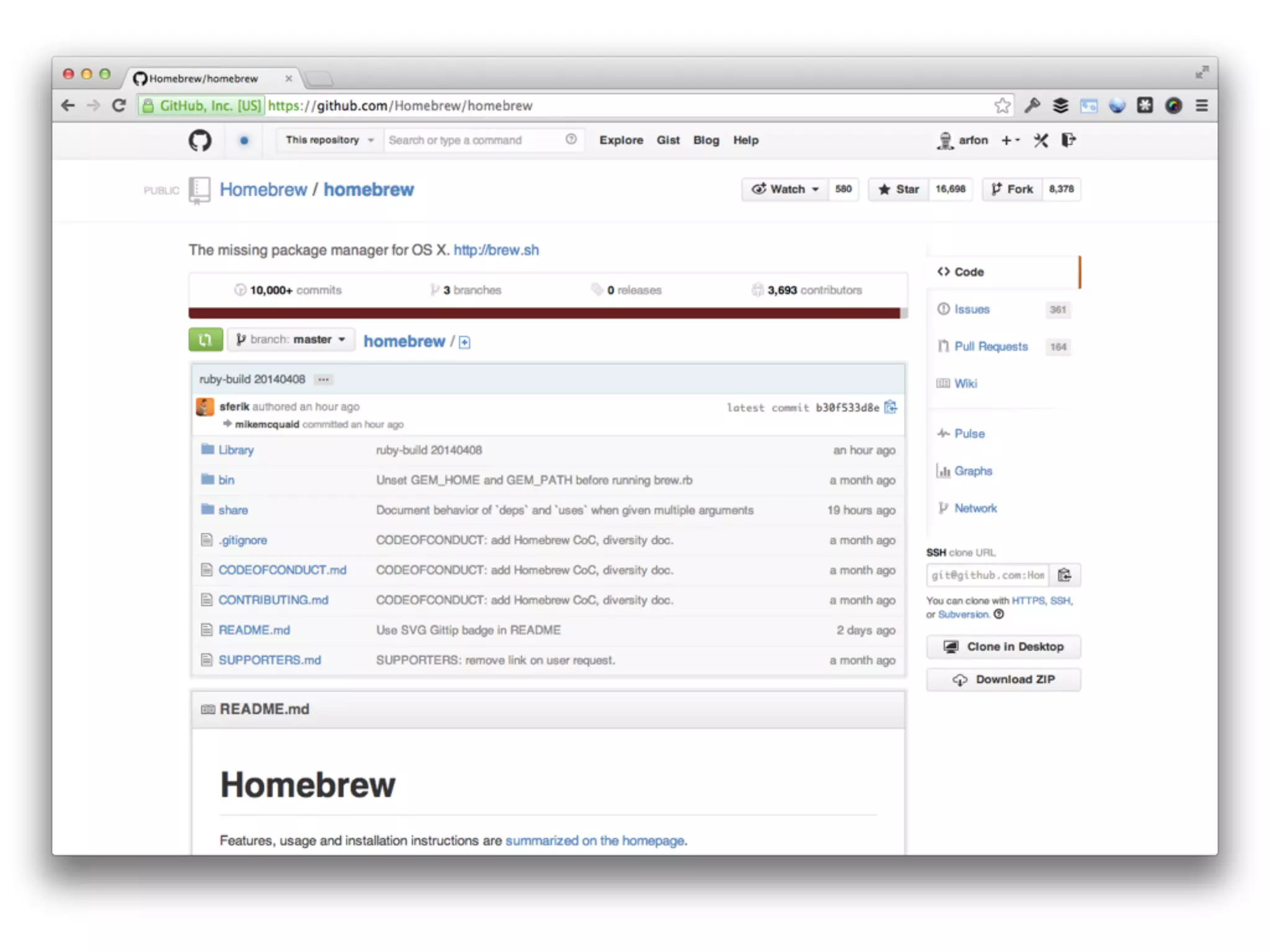1270x952 pixels.
Task: Go to Pull Requests section
Action: coord(990,346)
